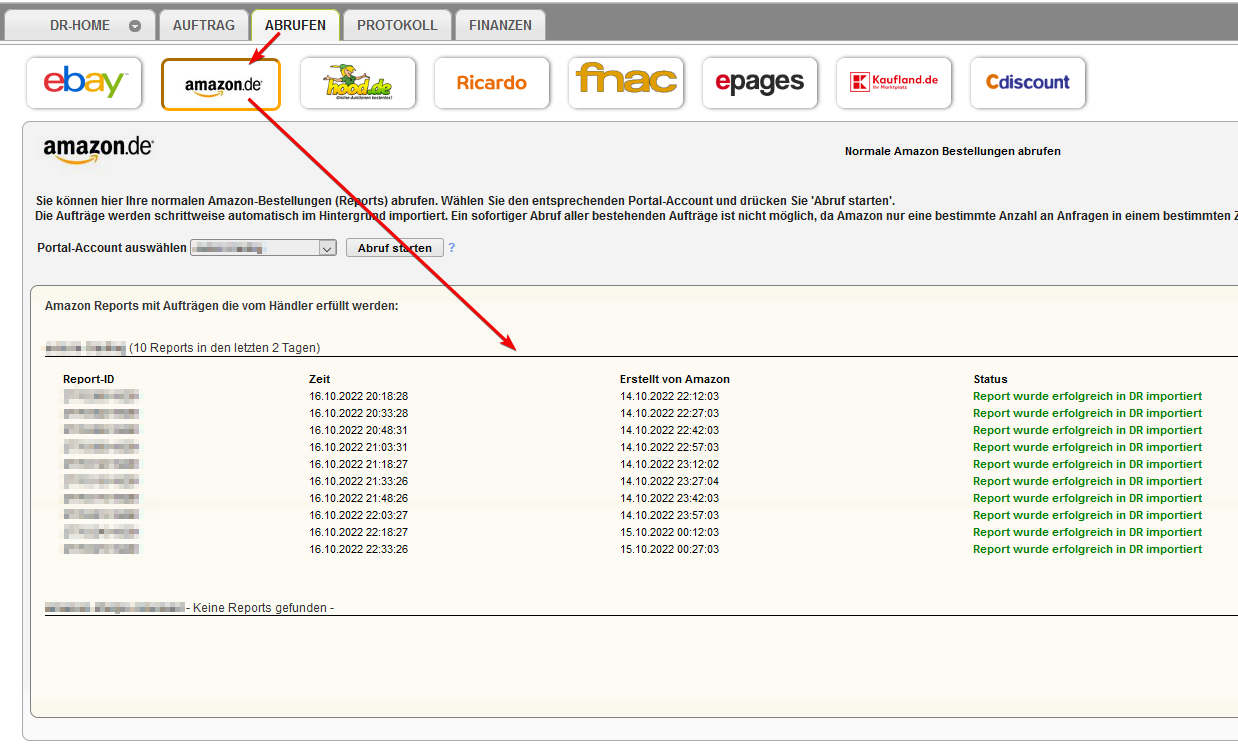Select the amazon.de marketplace tile
The image size is (1238, 754).
(221, 84)
